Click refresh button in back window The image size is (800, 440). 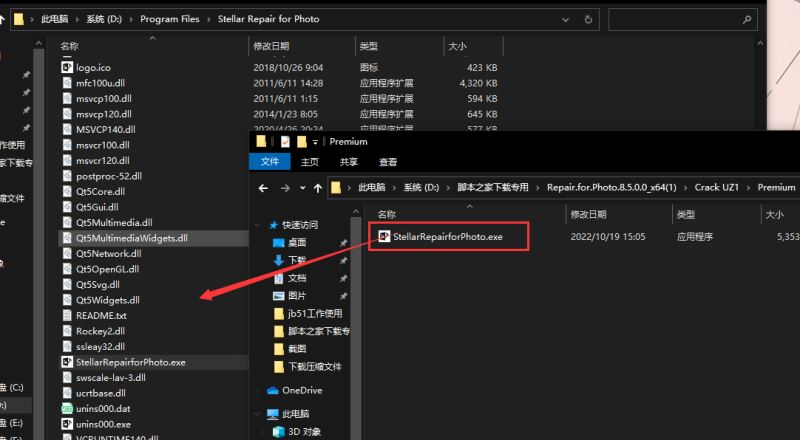tap(588, 19)
